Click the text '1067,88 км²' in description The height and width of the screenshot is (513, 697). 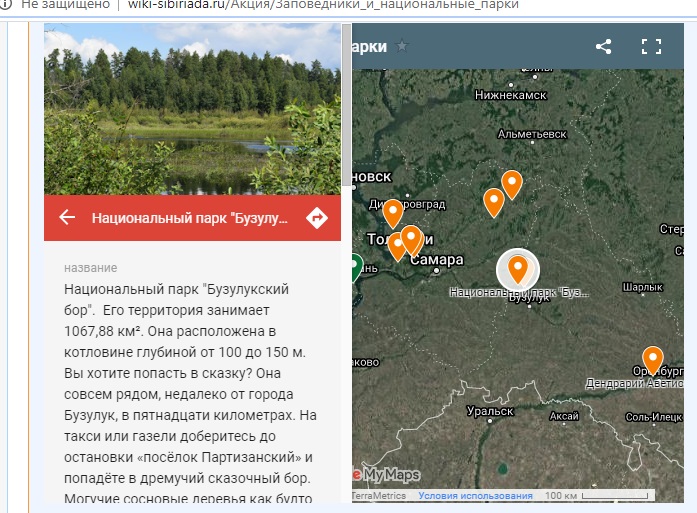pos(104,331)
